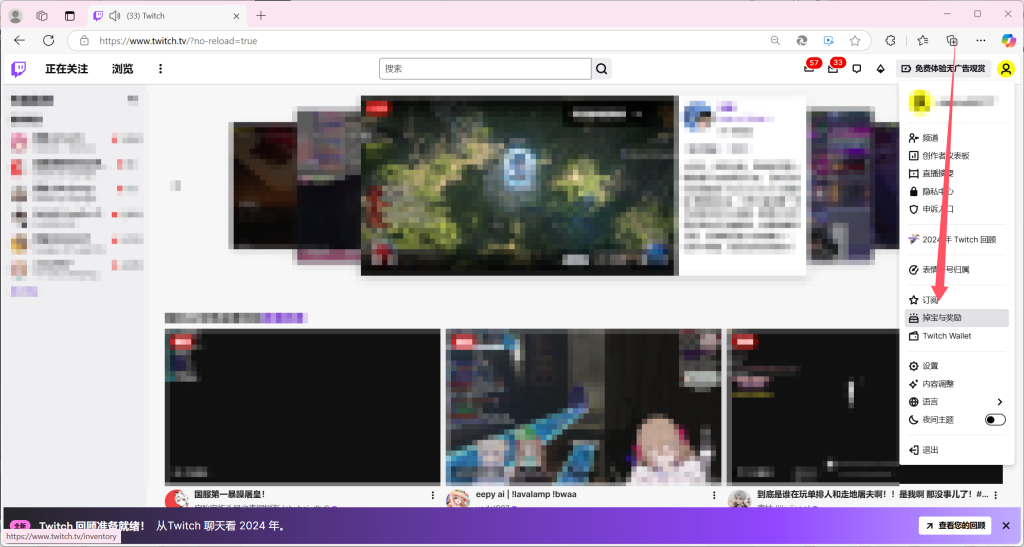1024x547 pixels.
Task: Open the favorites list icon
Action: pos(923,40)
